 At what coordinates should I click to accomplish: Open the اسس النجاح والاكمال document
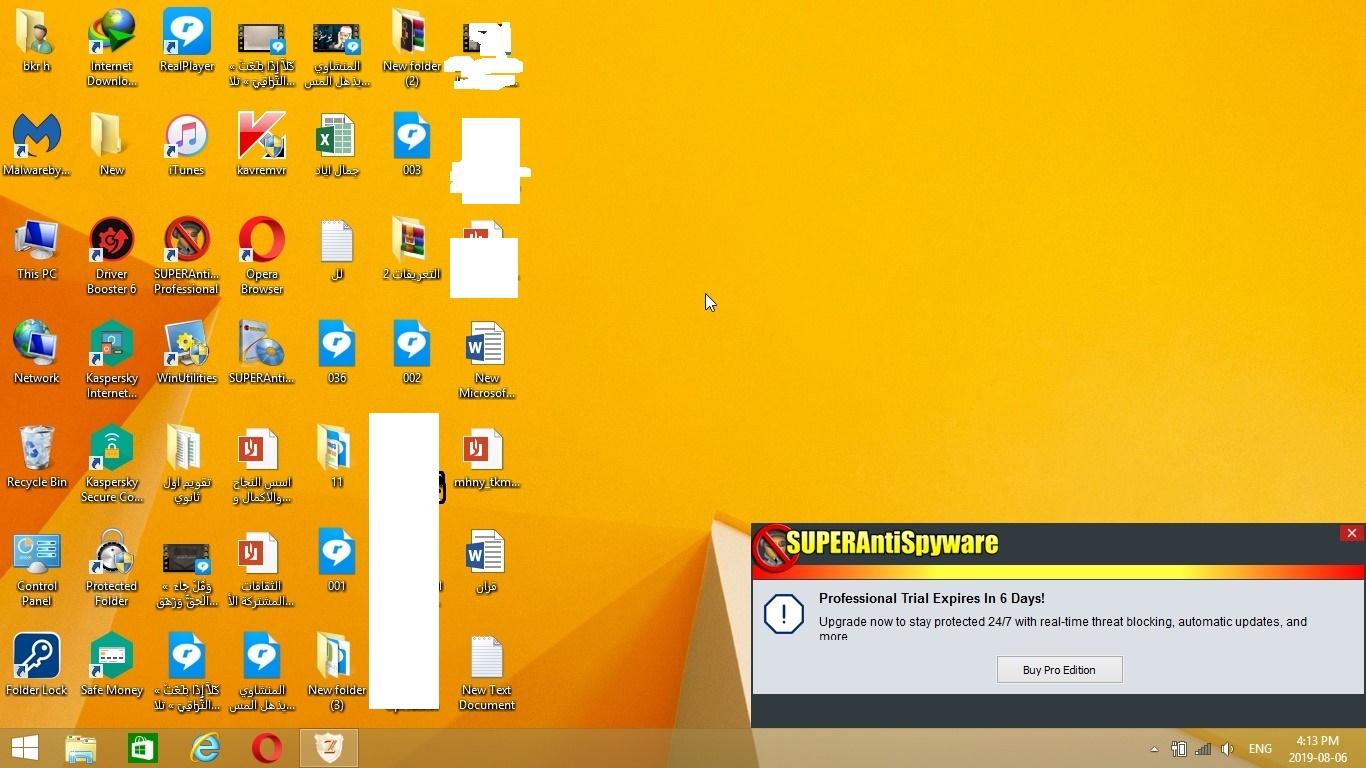pos(262,464)
